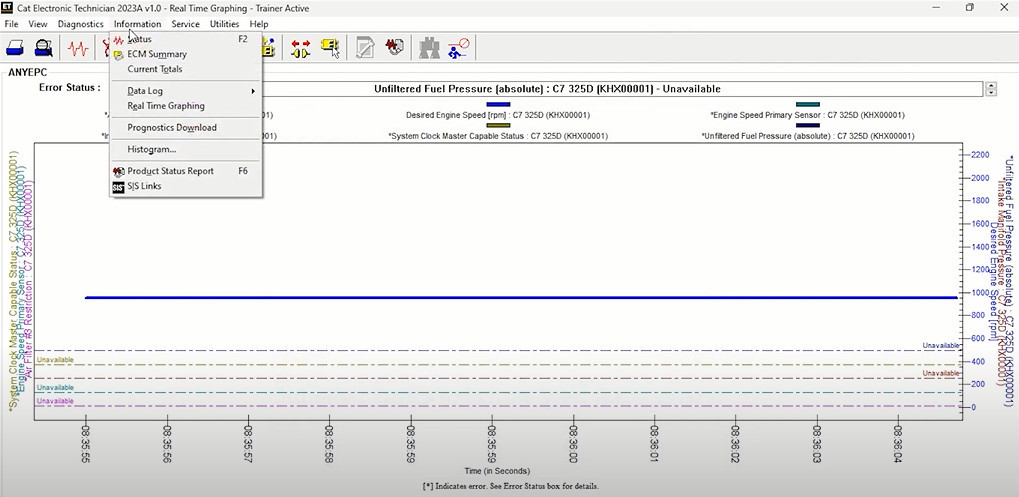Click the blue Desired Engine Speed legend swatch
This screenshot has width=1019, height=497.
(x=498, y=104)
